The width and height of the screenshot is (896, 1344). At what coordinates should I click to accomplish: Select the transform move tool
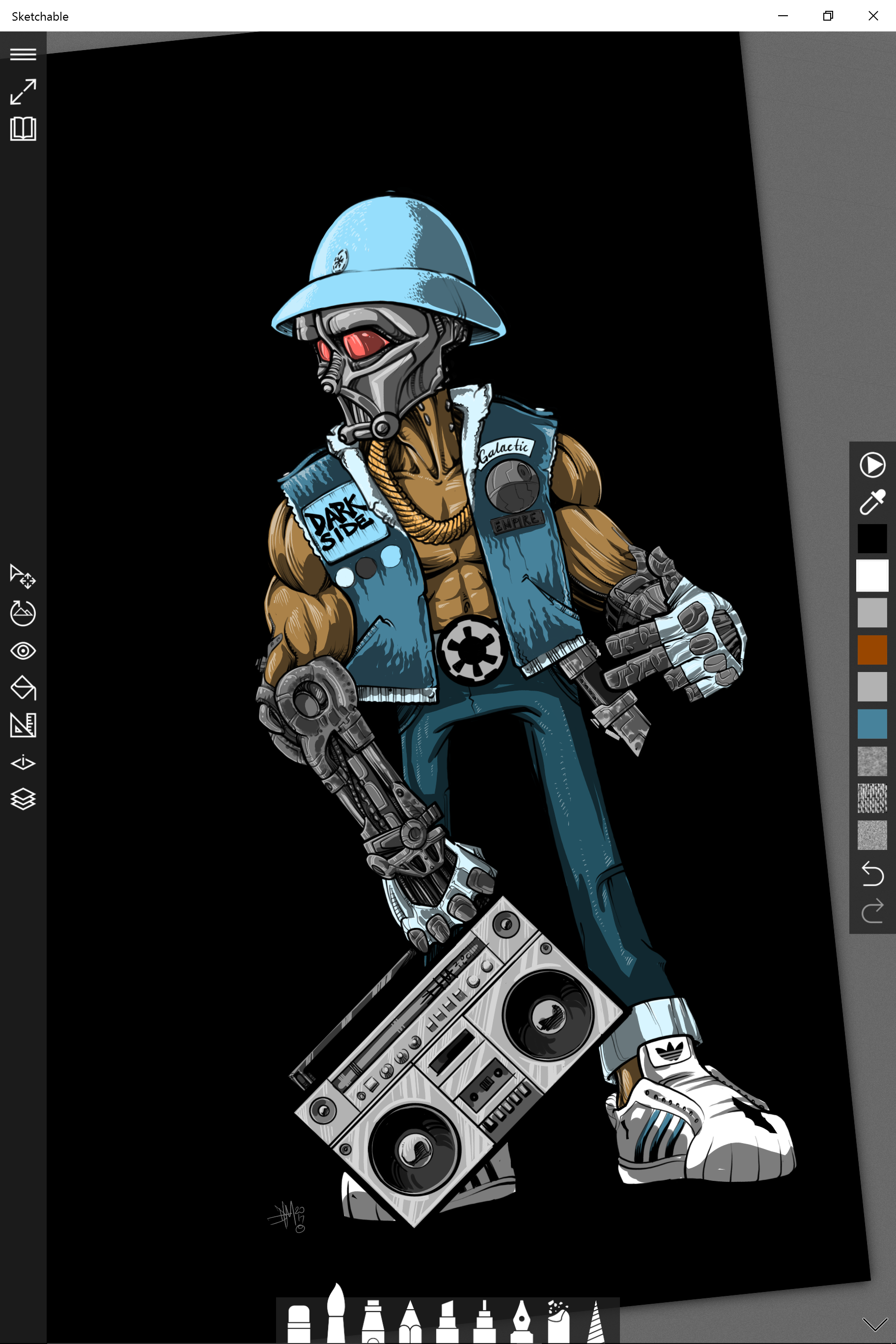[x=23, y=576]
